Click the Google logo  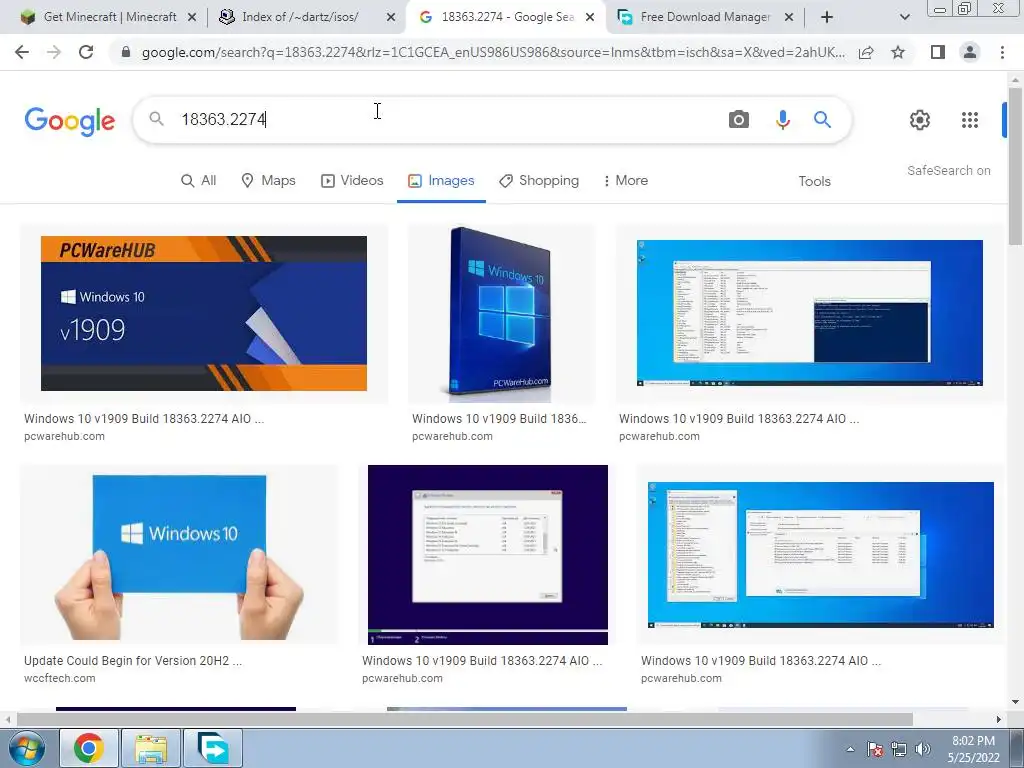70,121
